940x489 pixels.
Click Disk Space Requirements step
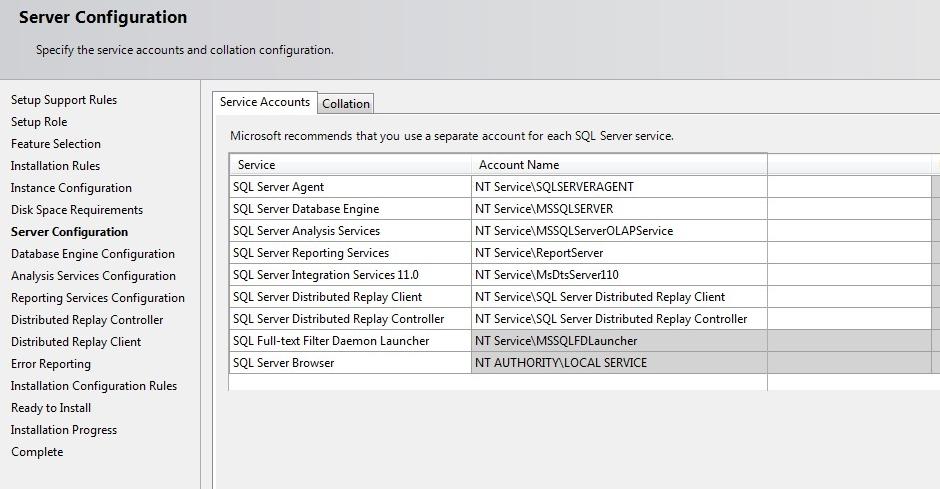77,210
